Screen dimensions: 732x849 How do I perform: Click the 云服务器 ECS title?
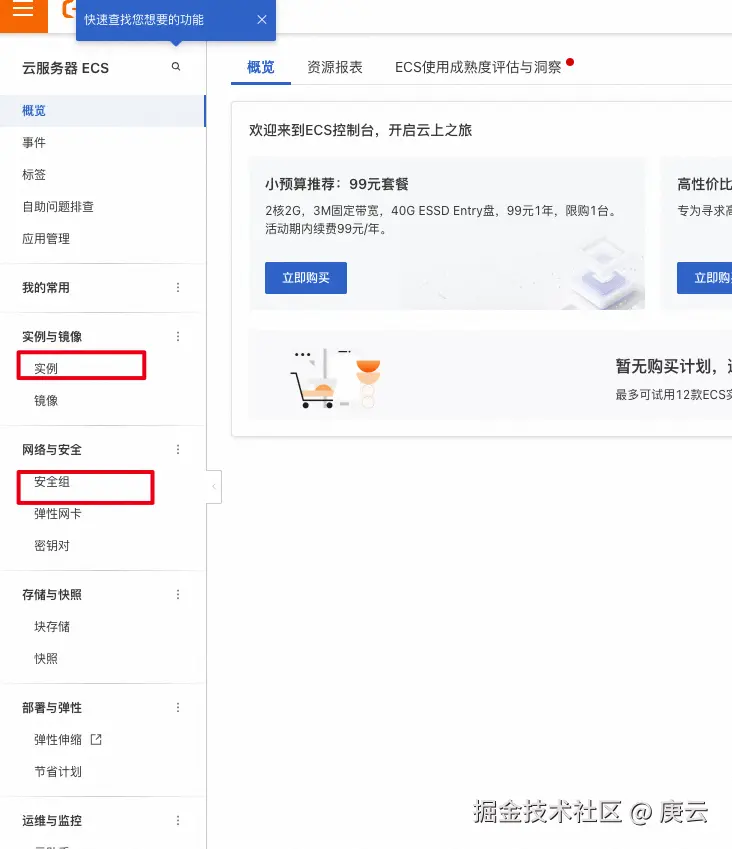click(66, 68)
